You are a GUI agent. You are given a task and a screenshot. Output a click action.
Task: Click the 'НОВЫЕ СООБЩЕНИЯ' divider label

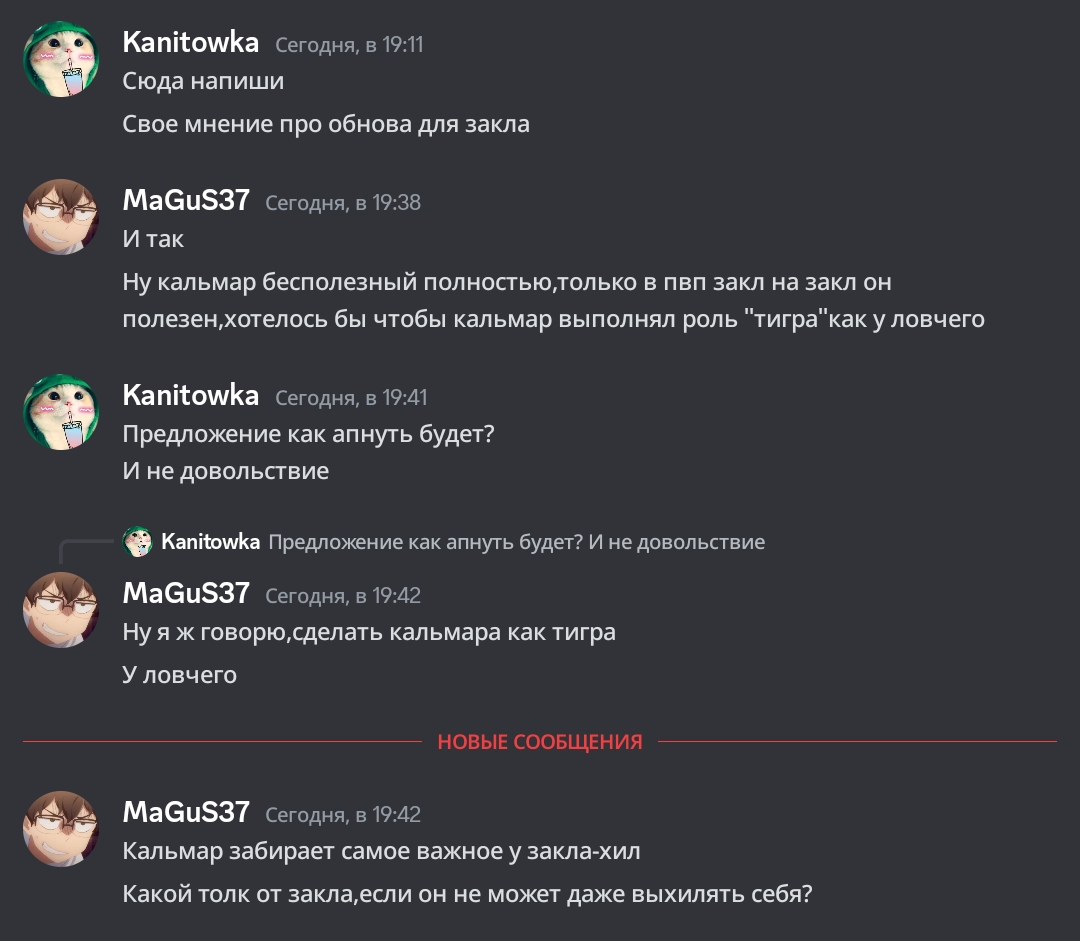[x=540, y=742]
